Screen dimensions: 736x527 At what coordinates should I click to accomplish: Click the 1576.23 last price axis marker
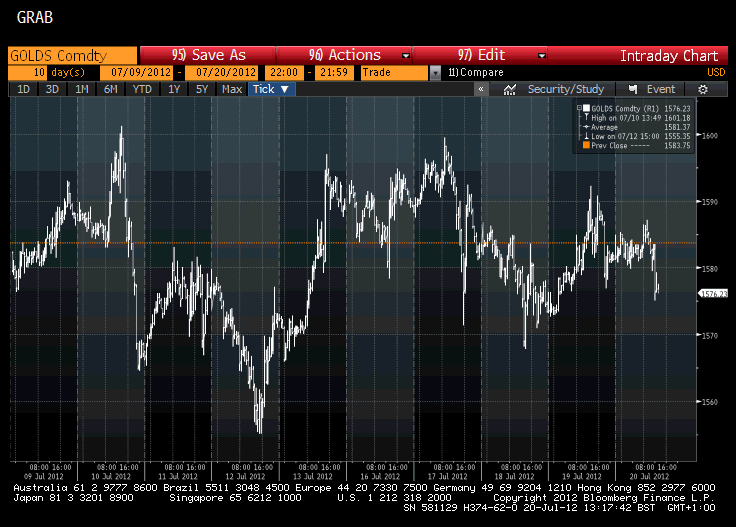(713, 293)
